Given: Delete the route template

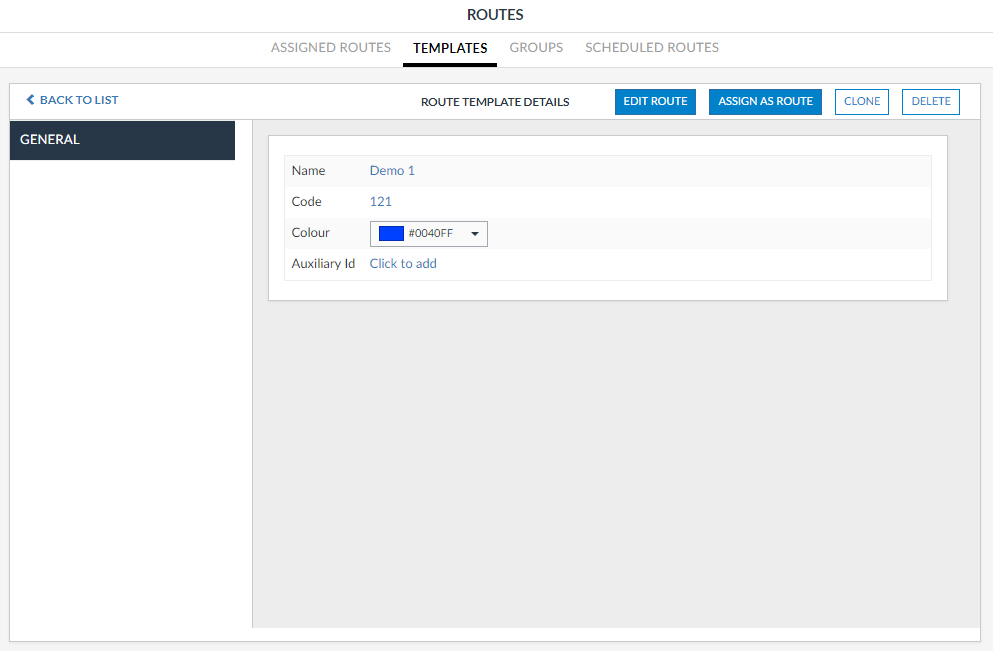Looking at the screenshot, I should 930,102.
